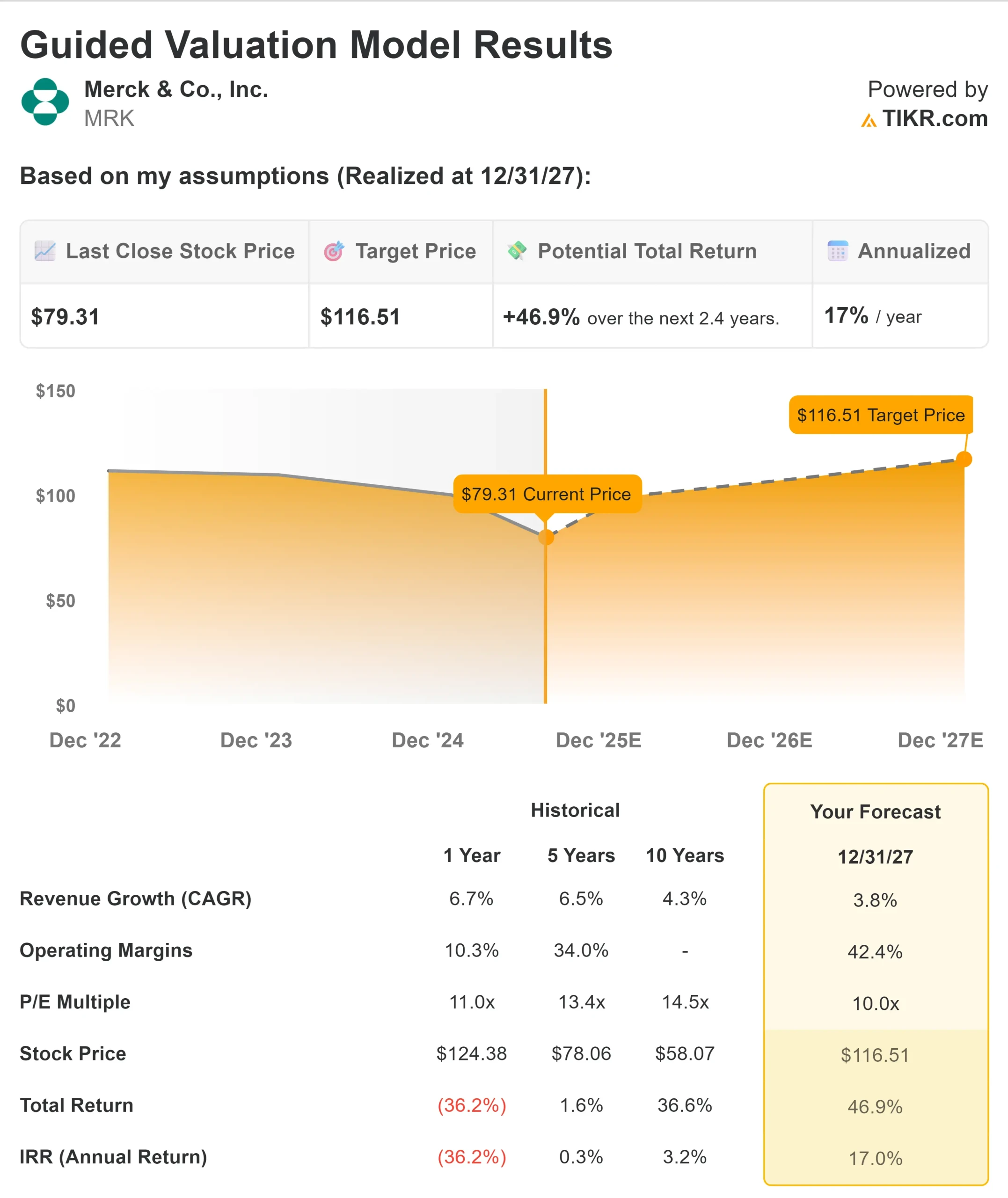
Task: Select the 5 Years historical column header
Action: point(581,855)
